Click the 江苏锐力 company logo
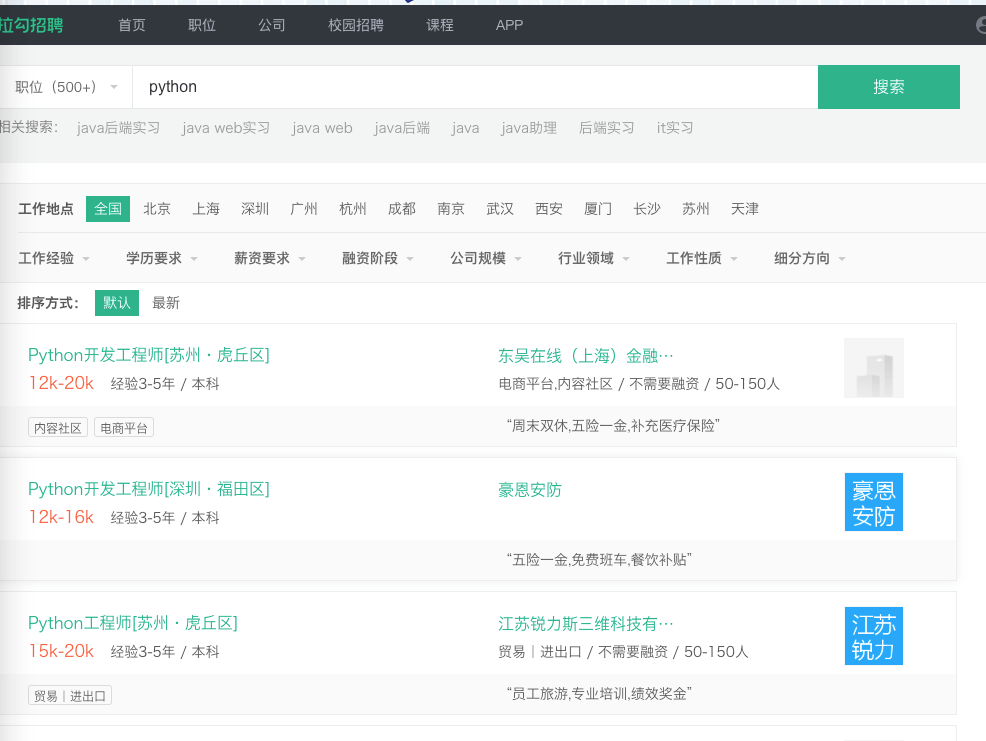This screenshot has height=741, width=986. [873, 636]
